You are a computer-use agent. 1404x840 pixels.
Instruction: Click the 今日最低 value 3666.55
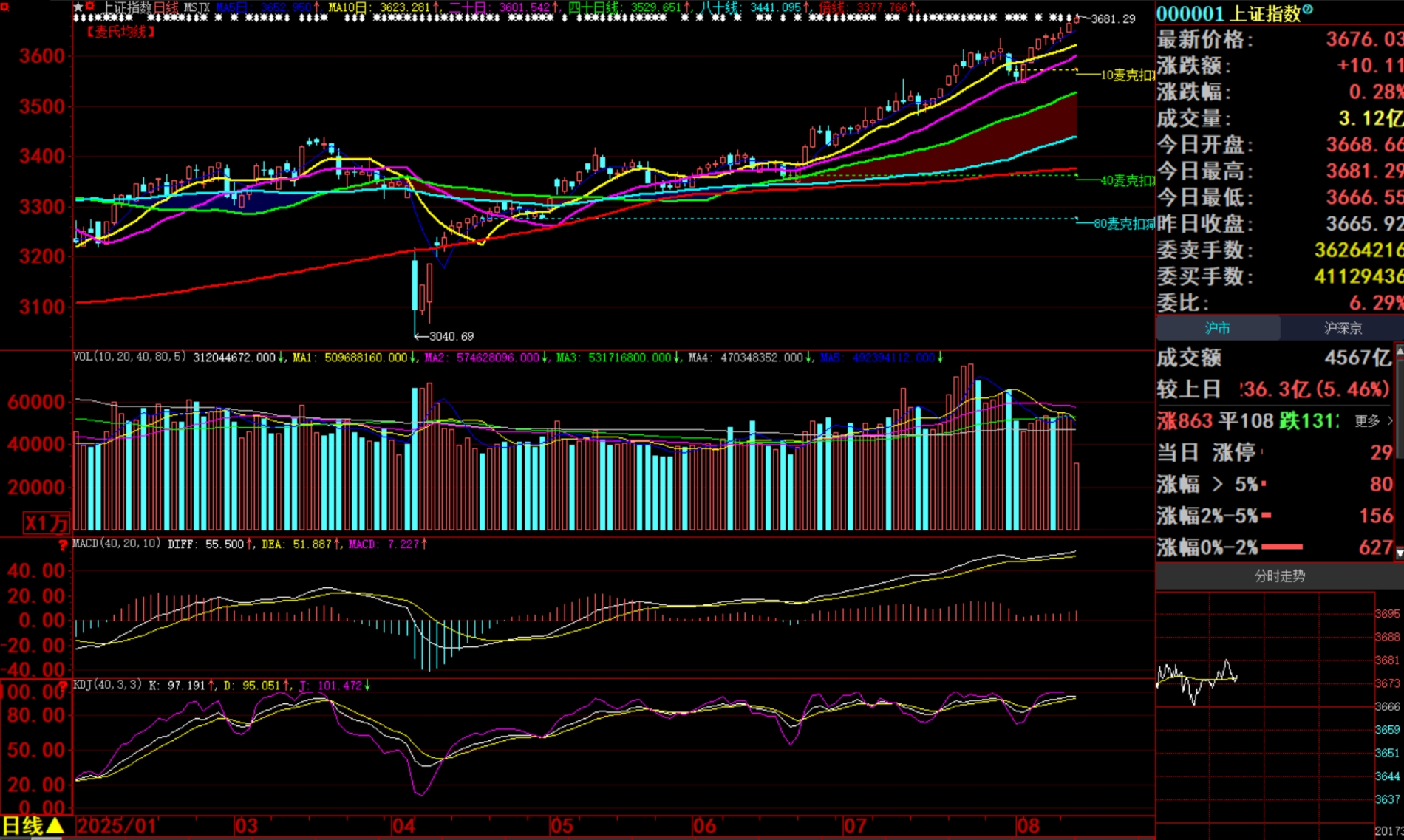[x=1364, y=197]
